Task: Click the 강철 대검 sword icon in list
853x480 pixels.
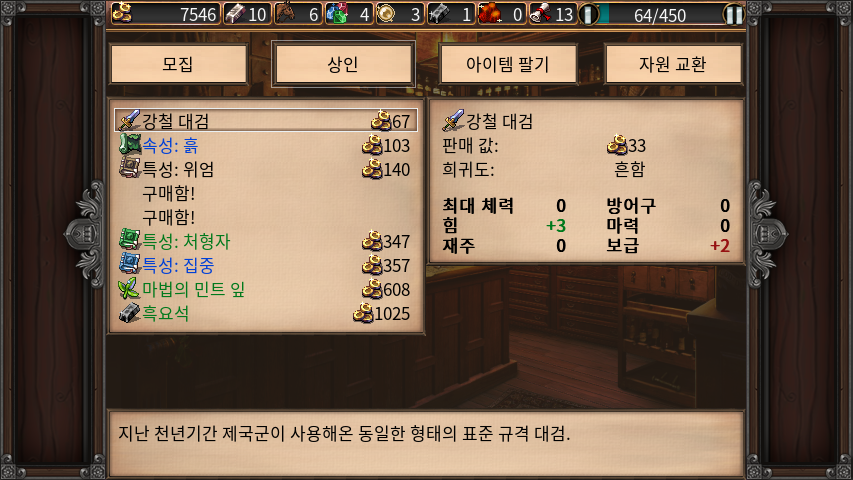Action: (129, 120)
